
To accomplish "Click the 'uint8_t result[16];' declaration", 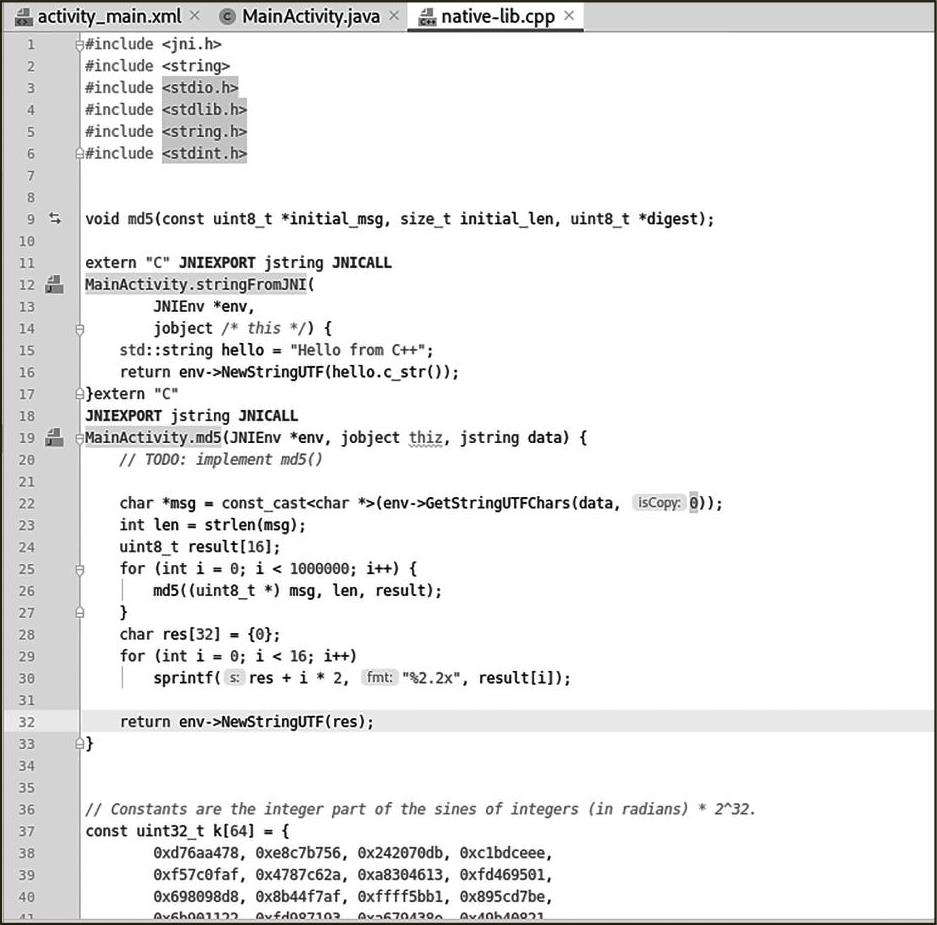I will [x=200, y=547].
